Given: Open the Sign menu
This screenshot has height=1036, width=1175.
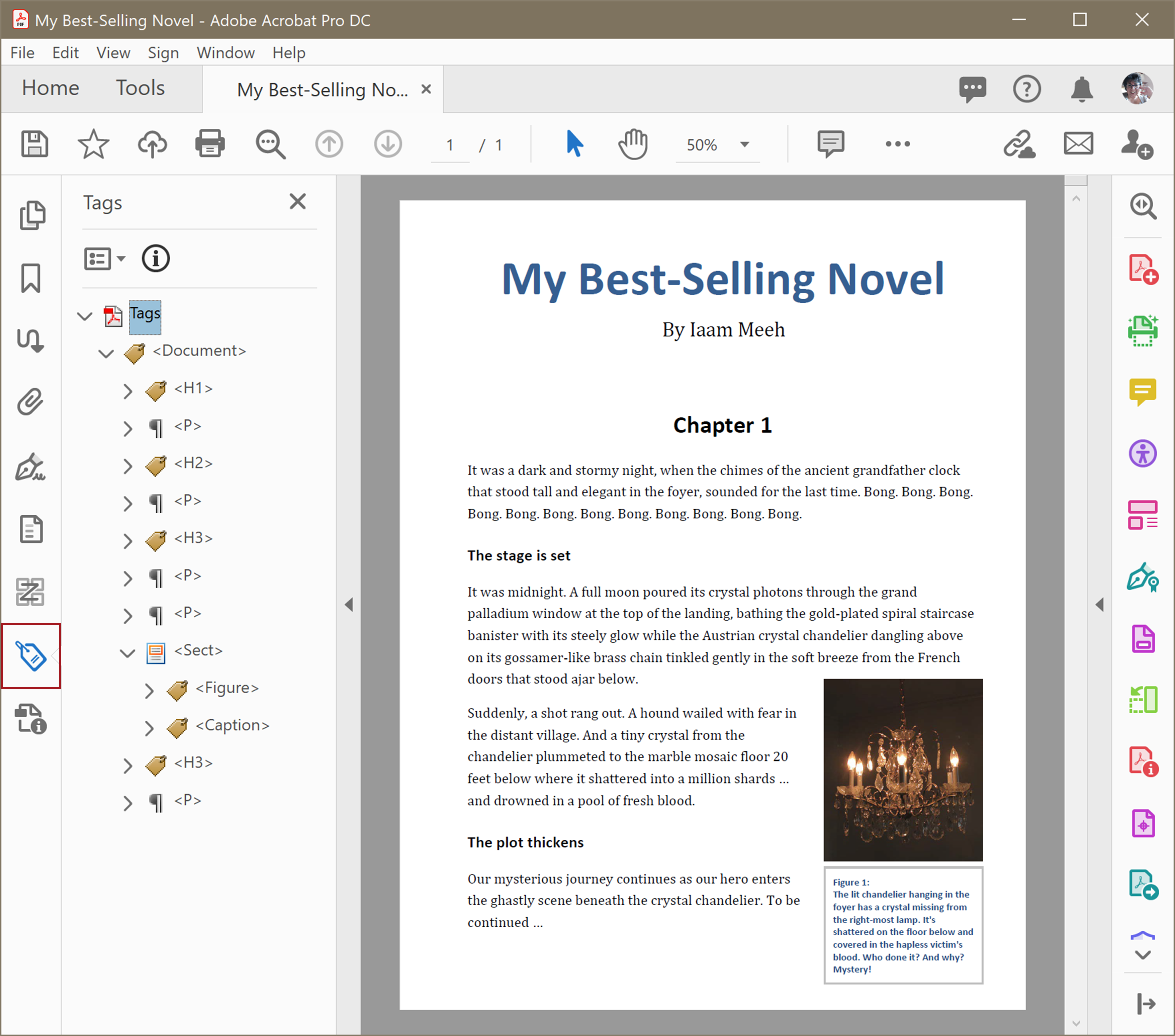Looking at the screenshot, I should [163, 53].
